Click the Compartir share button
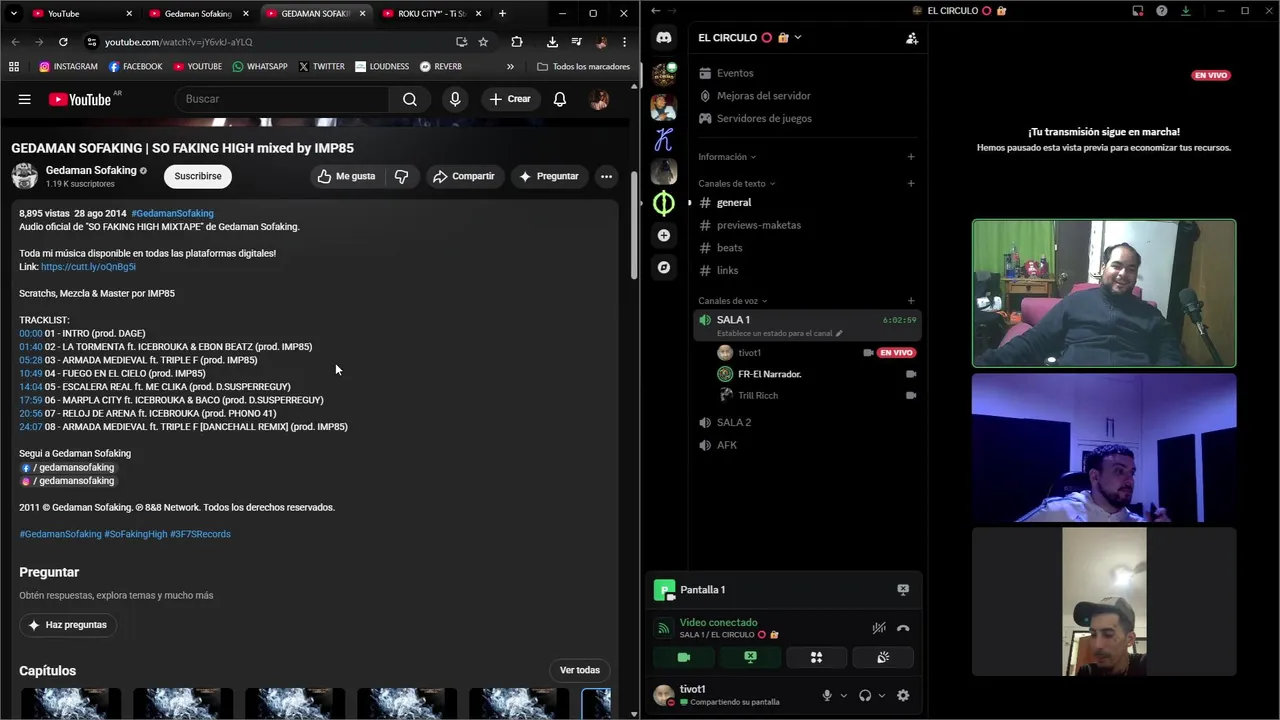1280x720 pixels. [x=465, y=176]
